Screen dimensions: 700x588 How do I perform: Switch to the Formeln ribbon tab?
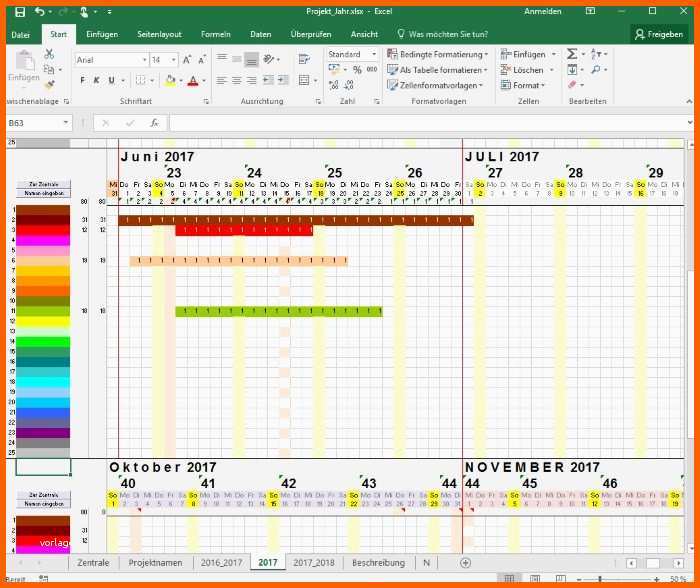pyautogui.click(x=216, y=34)
